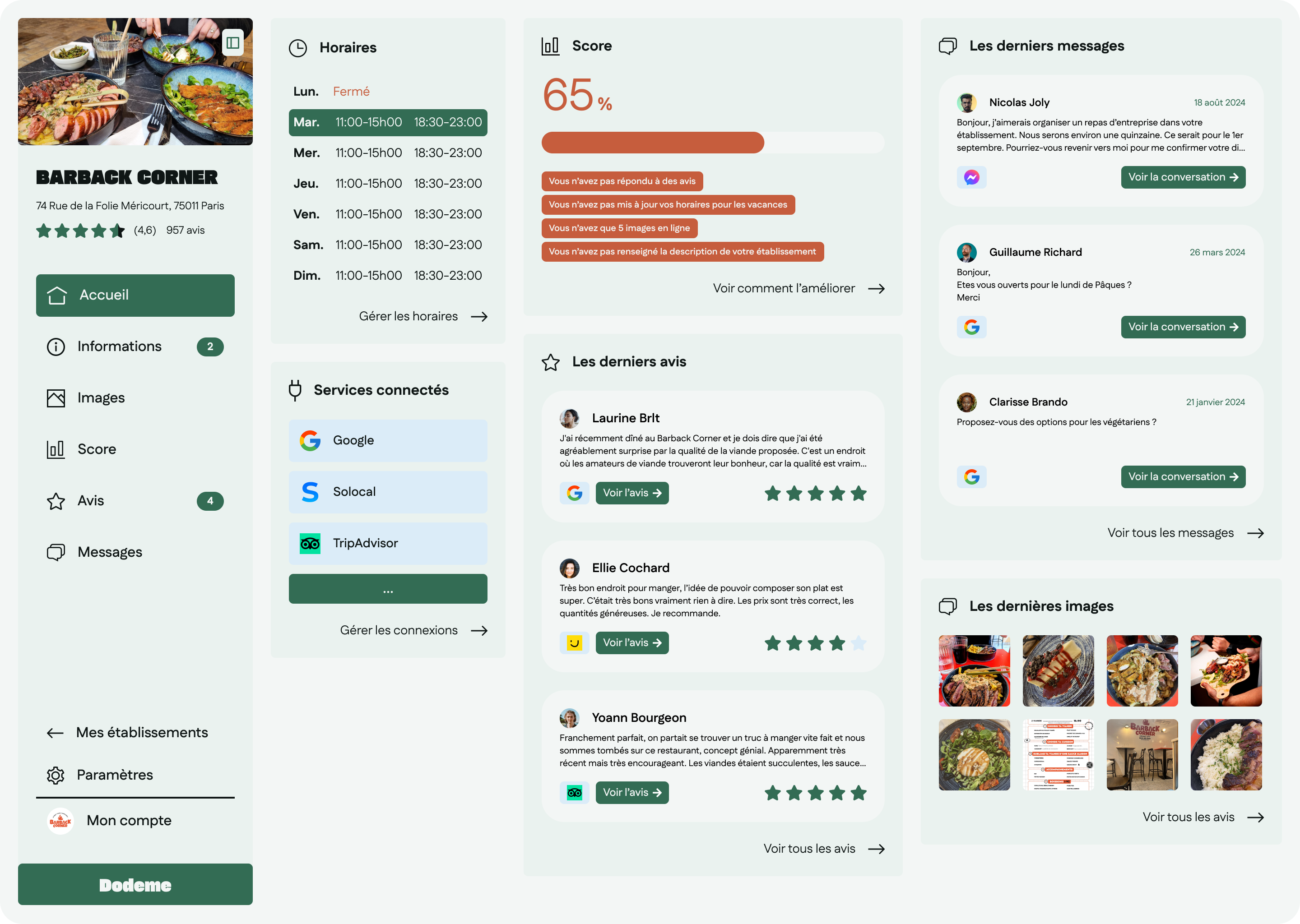Expand more connected services with the ellipsis button
The height and width of the screenshot is (924, 1300).
388,589
